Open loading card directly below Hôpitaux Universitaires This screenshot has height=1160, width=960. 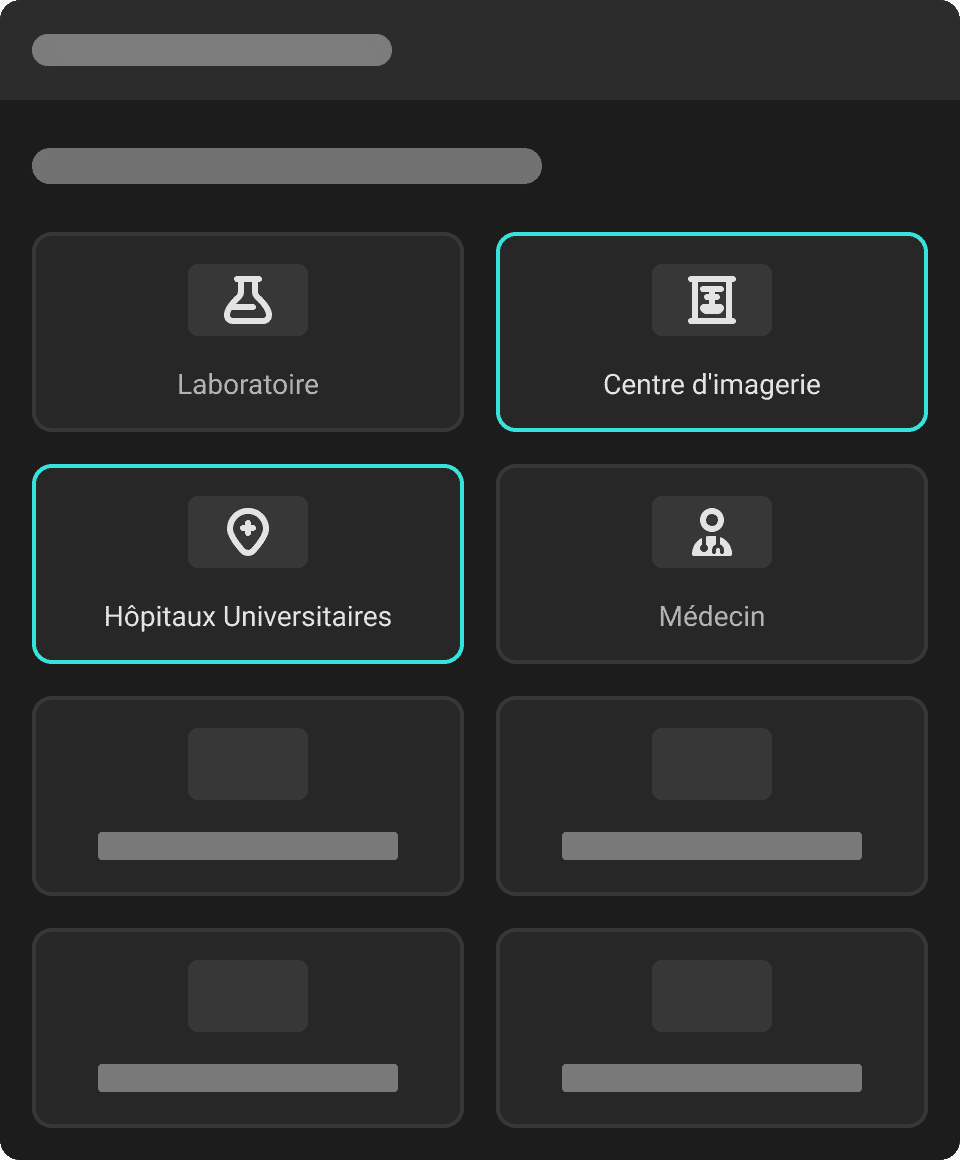pyautogui.click(x=248, y=796)
